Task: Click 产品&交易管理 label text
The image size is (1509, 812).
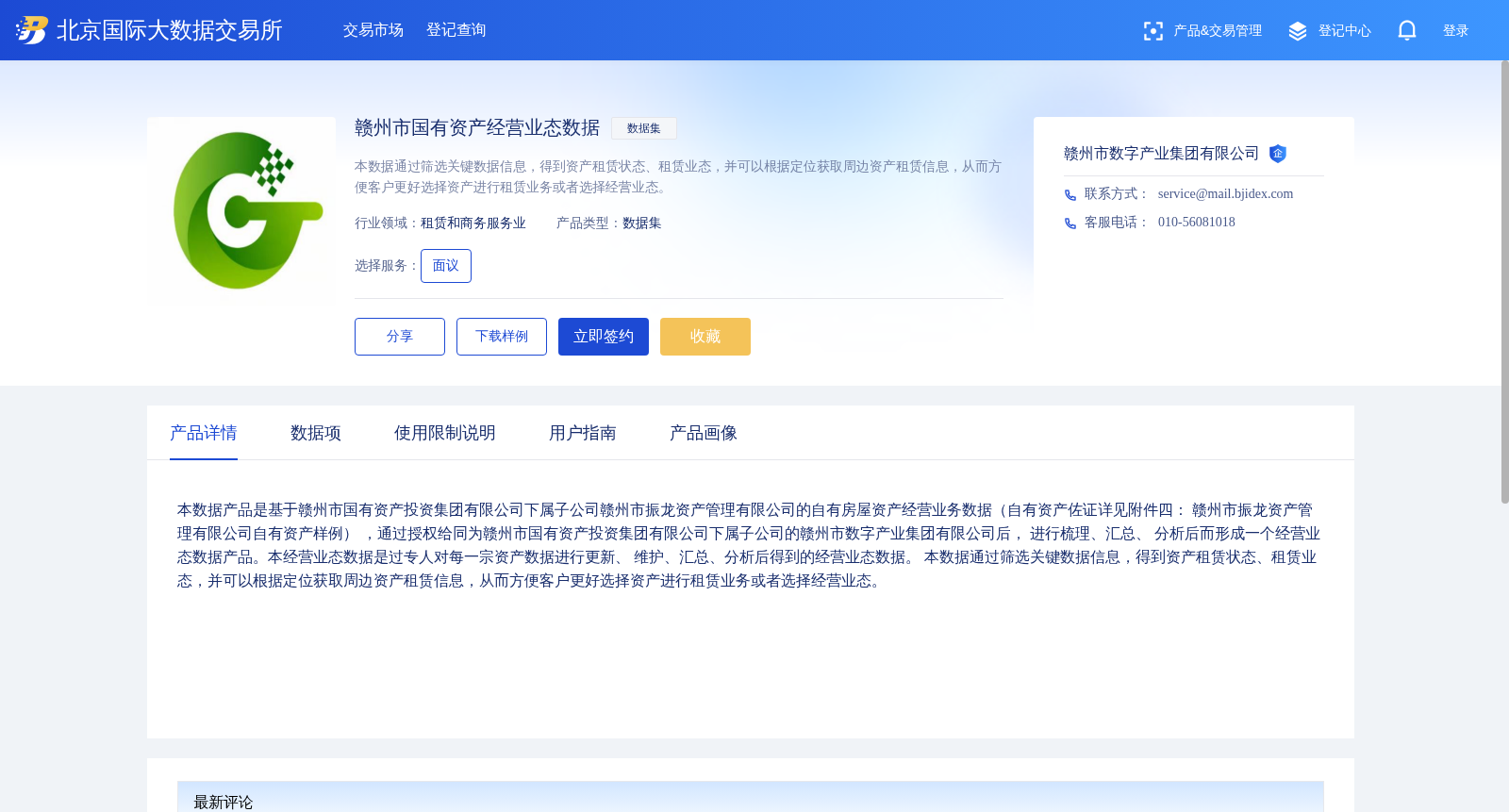Action: [1218, 31]
